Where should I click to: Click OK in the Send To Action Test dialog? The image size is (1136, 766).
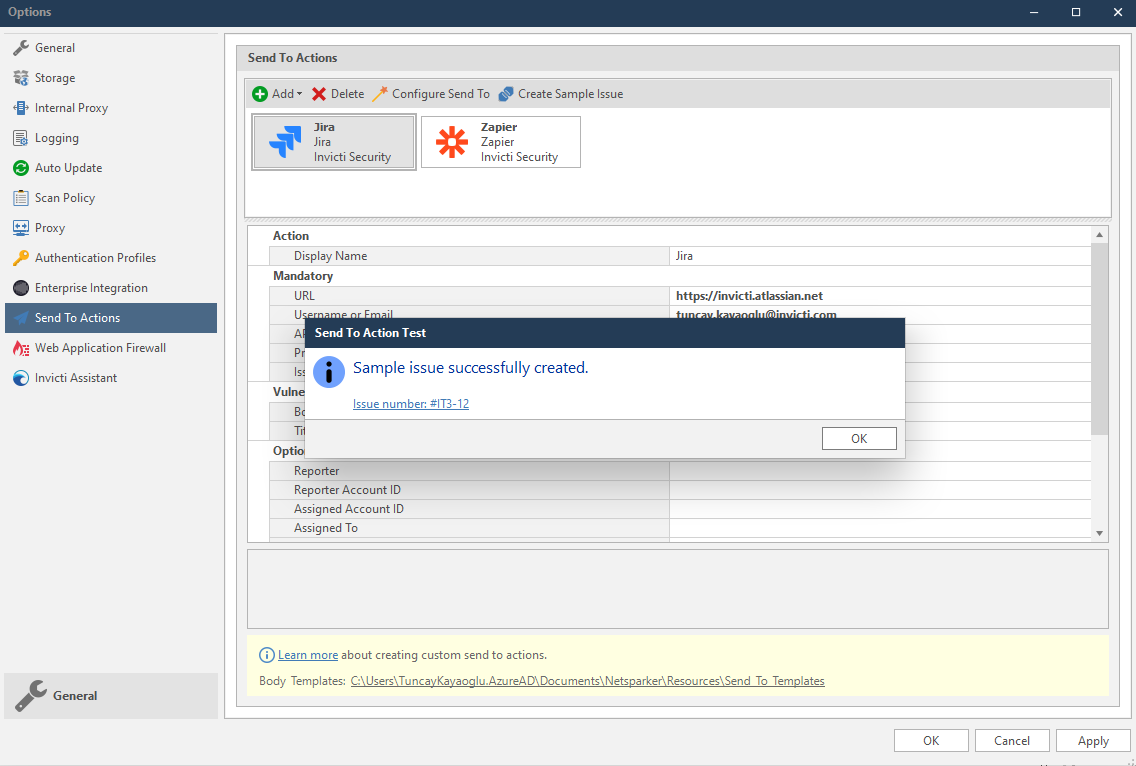pos(858,437)
